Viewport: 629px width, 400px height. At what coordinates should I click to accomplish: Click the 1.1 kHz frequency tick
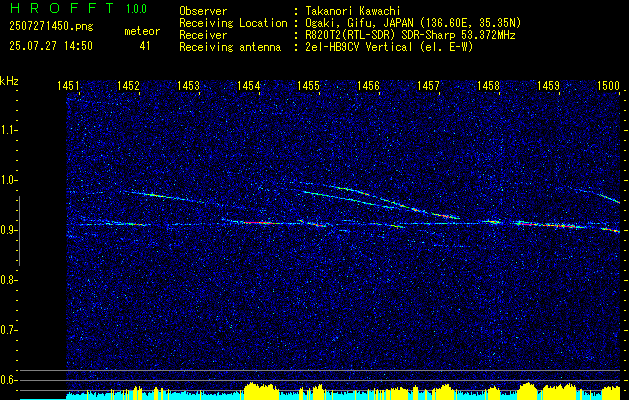(x=10, y=130)
